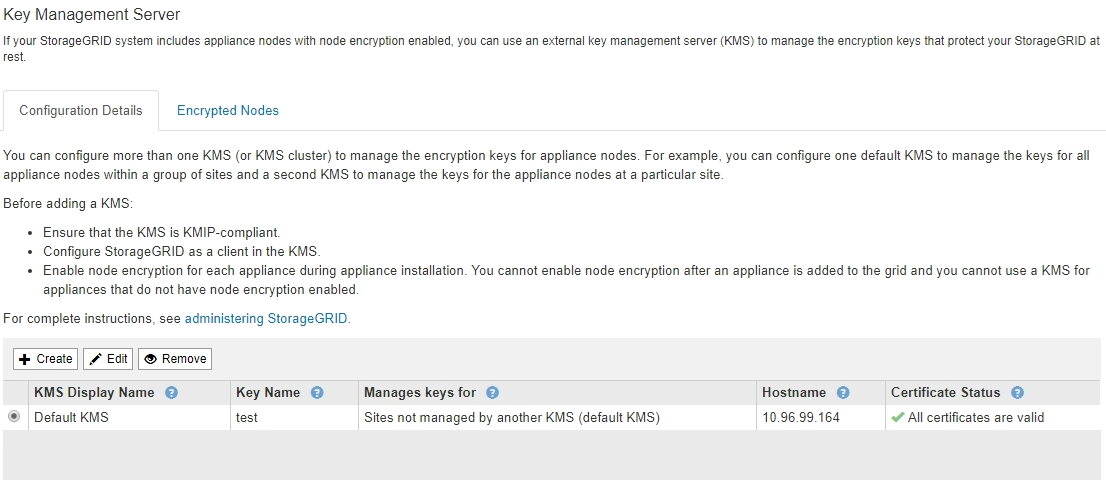1106x487 pixels.
Task: Select the Default KMS radio button
Action: click(14, 418)
